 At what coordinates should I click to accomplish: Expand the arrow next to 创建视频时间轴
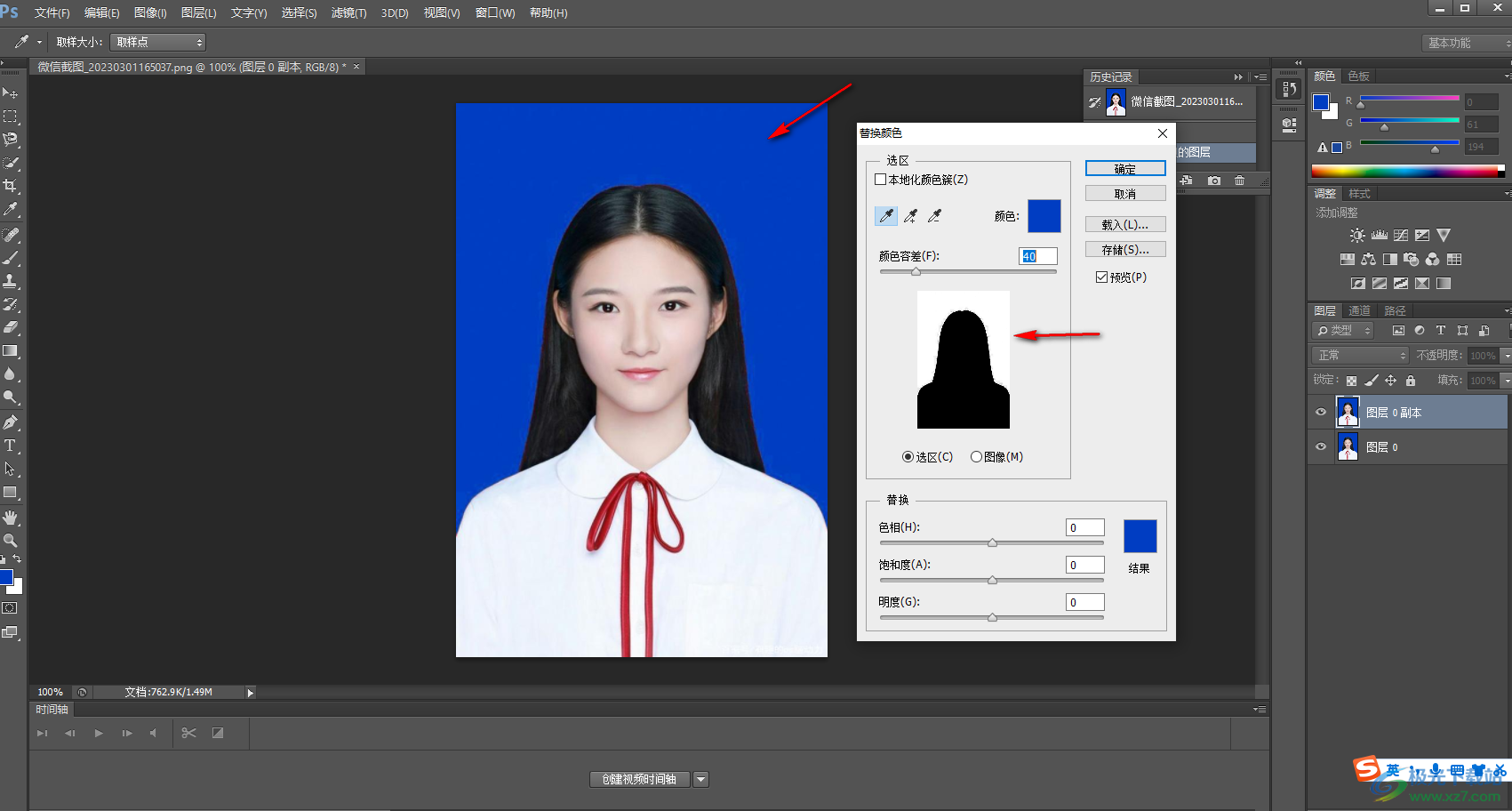[701, 780]
